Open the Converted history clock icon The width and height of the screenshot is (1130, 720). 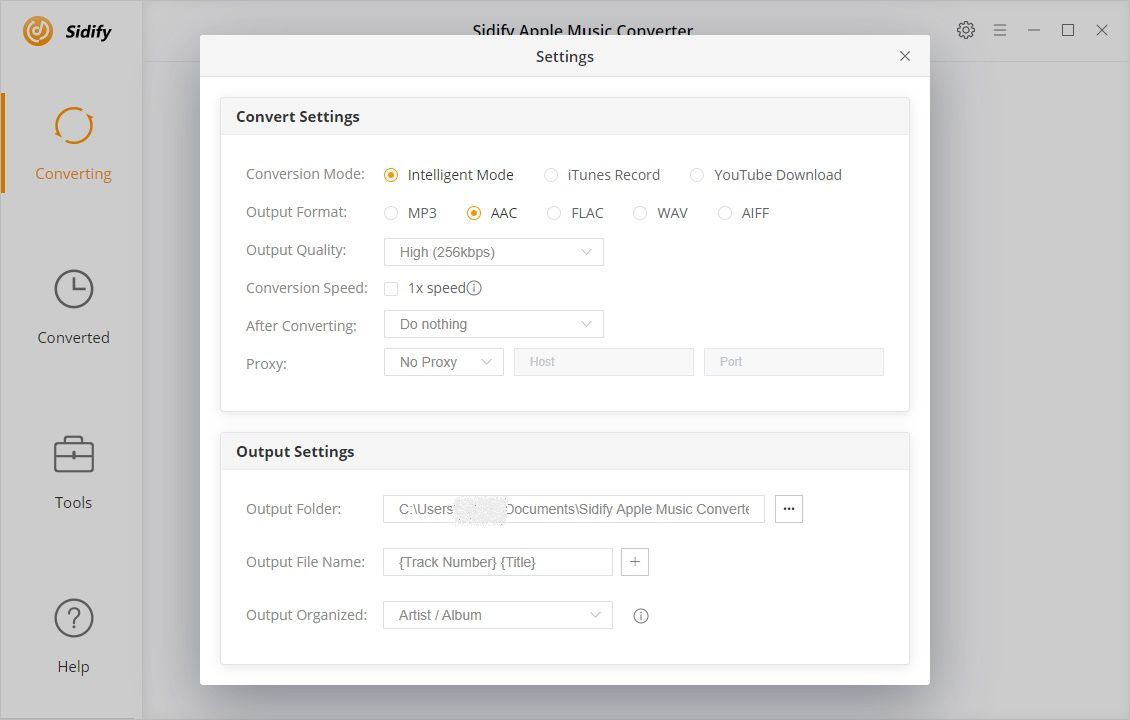74,289
